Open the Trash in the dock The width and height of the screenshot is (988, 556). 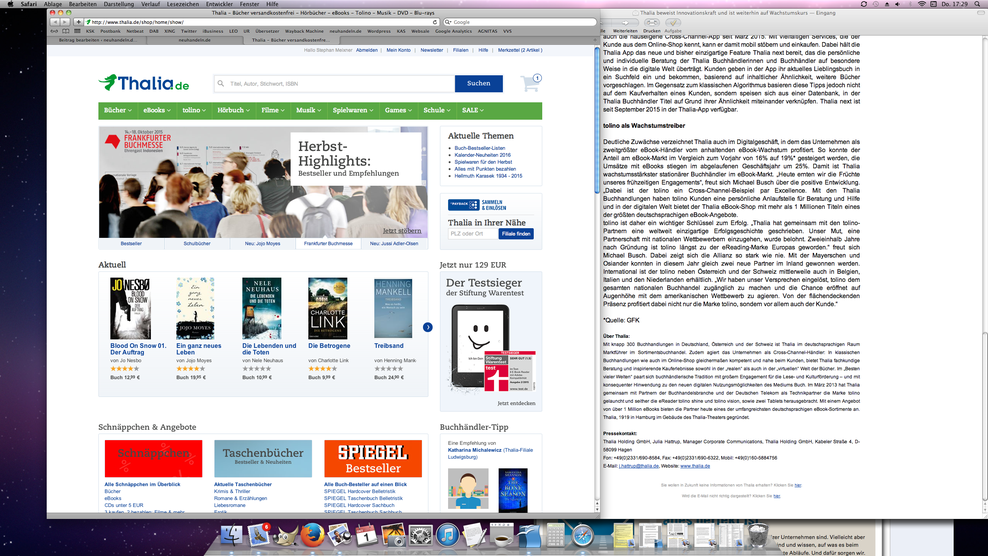tap(759, 535)
